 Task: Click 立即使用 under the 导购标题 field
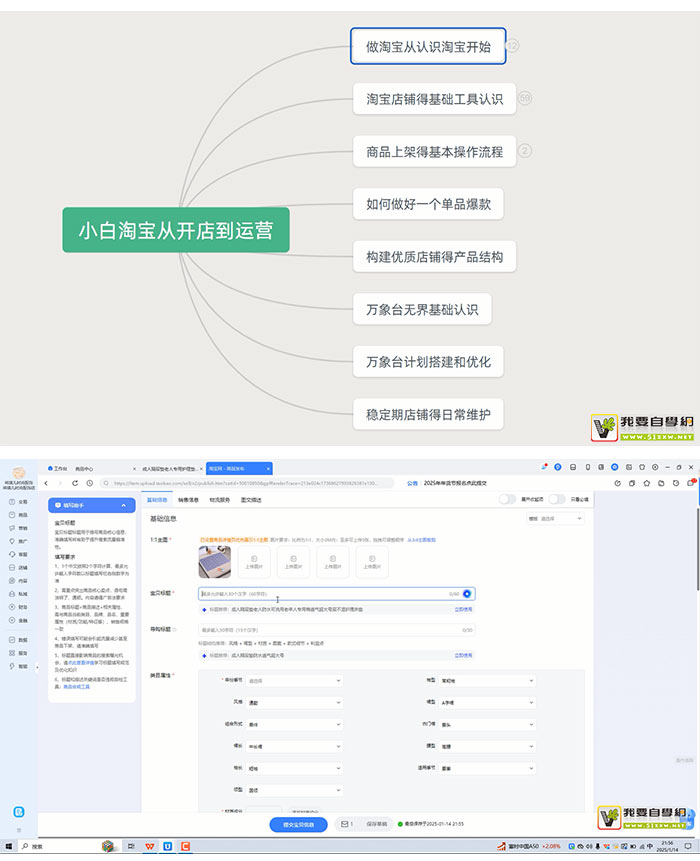[463, 656]
